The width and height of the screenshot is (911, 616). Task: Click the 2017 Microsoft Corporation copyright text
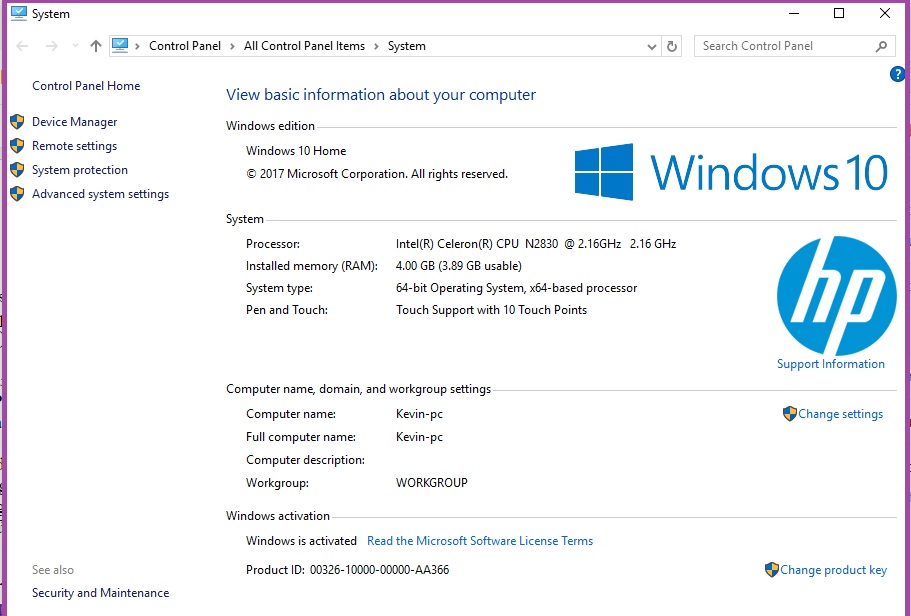click(x=376, y=174)
